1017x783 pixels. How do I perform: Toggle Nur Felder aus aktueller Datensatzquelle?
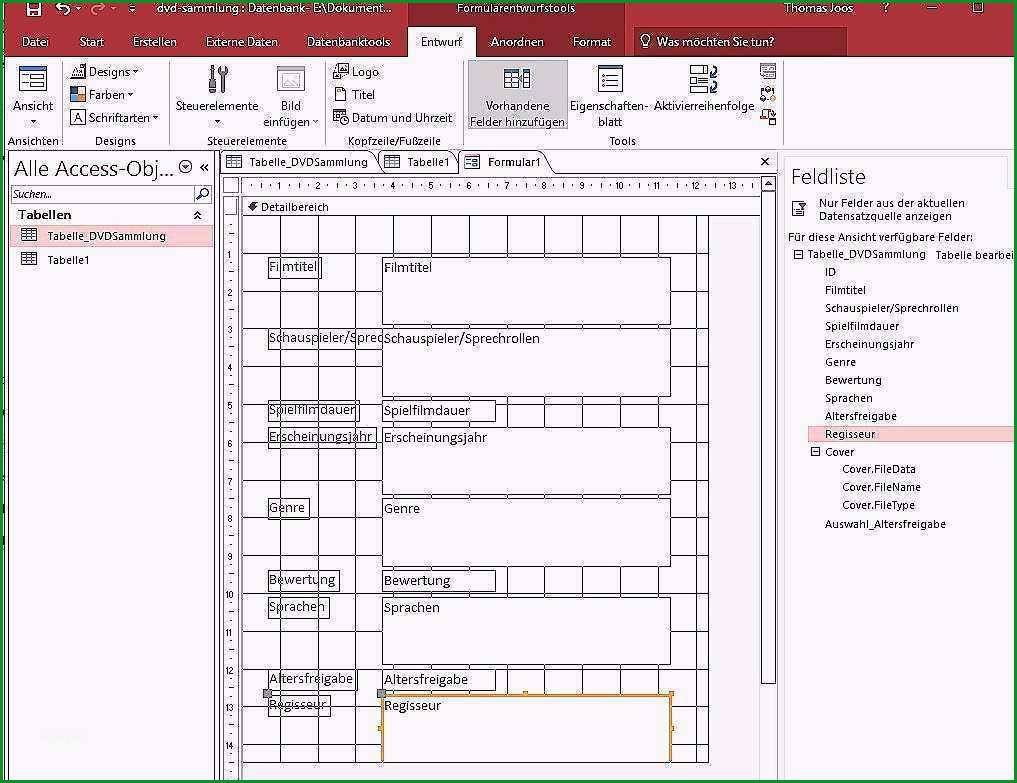coord(799,209)
